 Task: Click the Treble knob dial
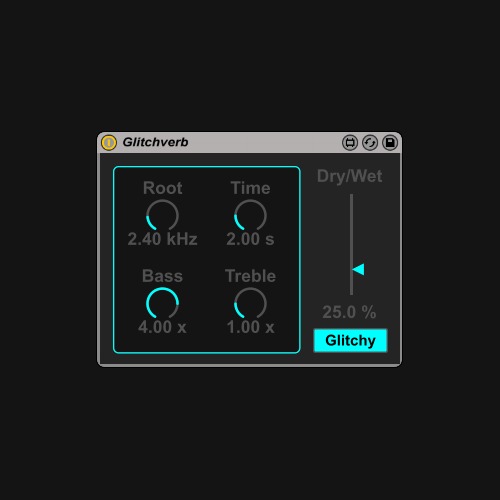(250, 303)
